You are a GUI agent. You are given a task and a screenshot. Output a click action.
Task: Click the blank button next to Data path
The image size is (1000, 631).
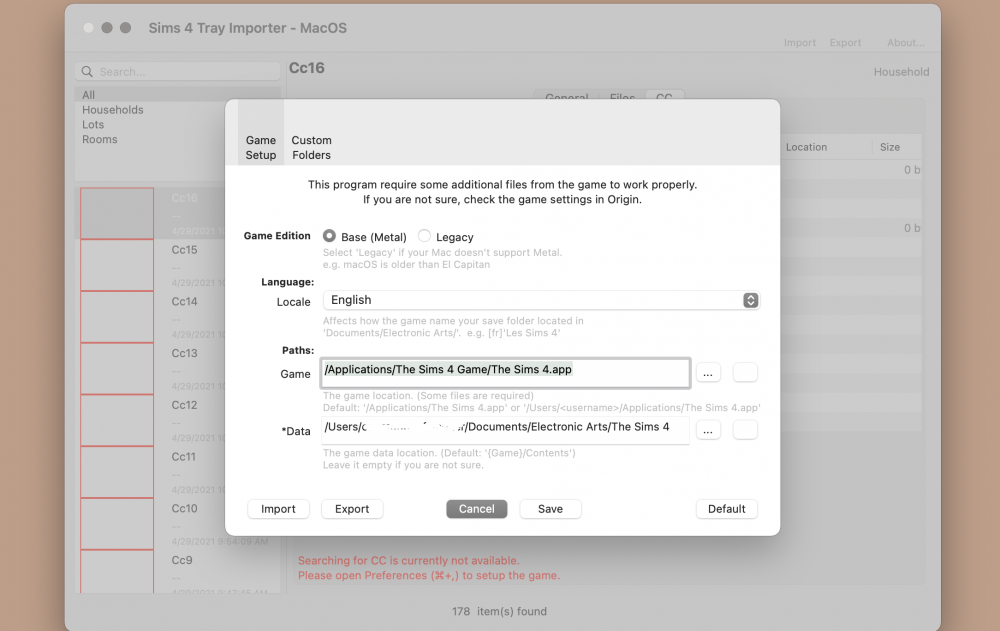click(x=745, y=430)
